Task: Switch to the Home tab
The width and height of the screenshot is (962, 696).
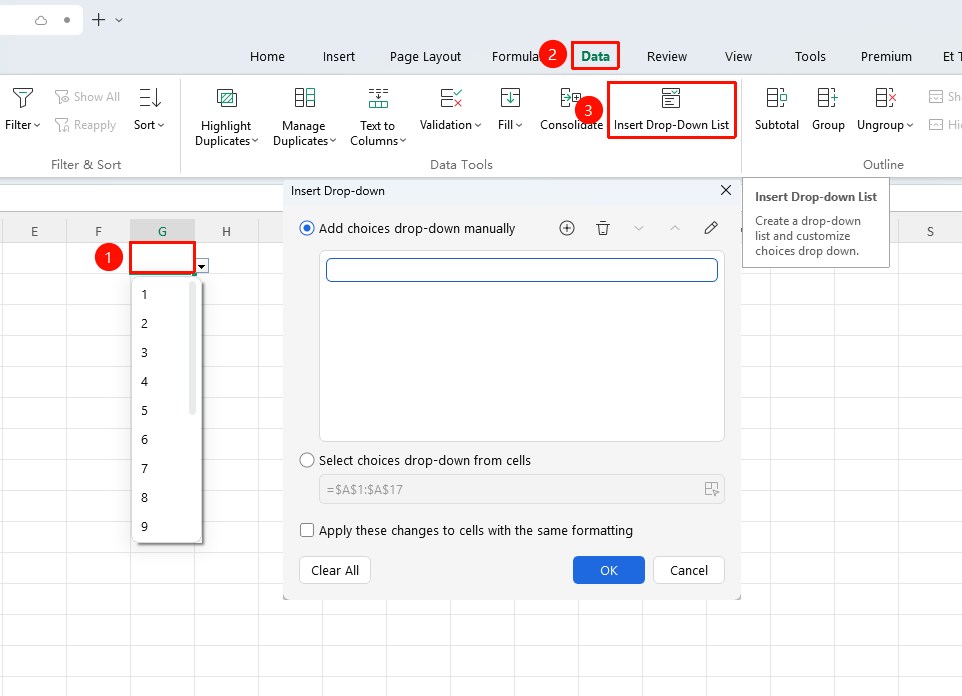Action: pos(267,56)
